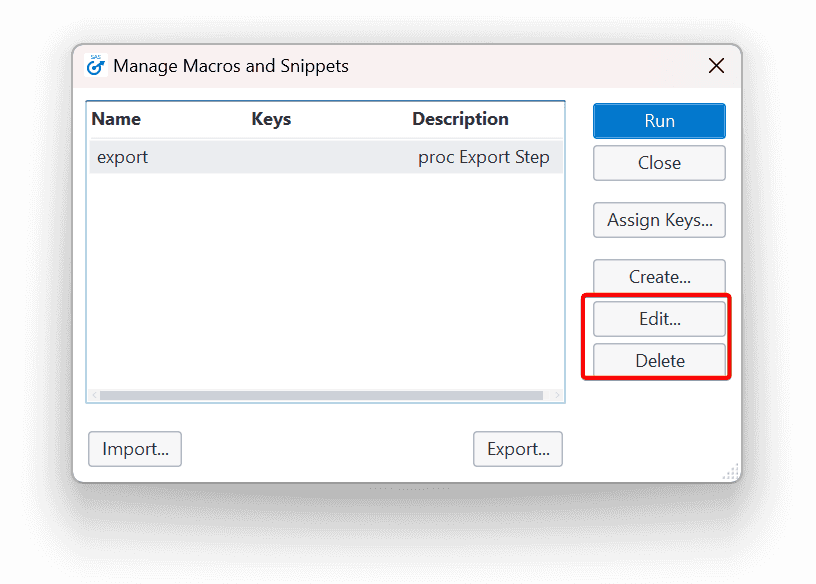Delete the export macro
Viewport: 816px width, 584px height.
tap(657, 360)
